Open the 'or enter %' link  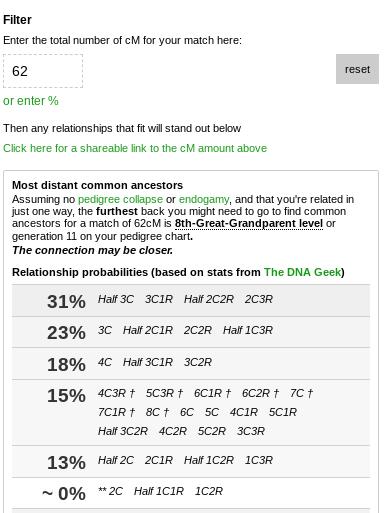coord(31,101)
